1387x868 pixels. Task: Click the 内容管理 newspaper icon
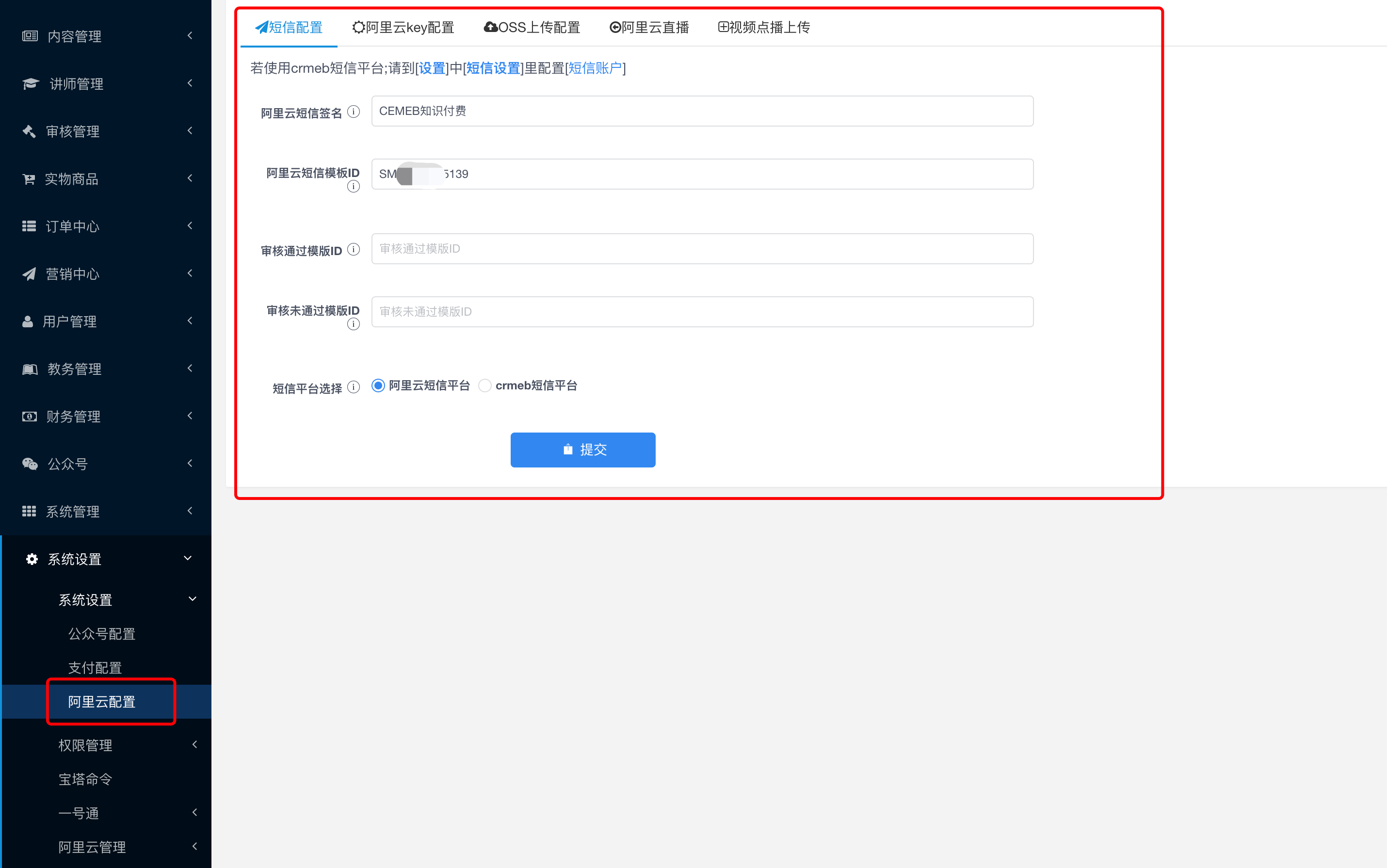[30, 36]
